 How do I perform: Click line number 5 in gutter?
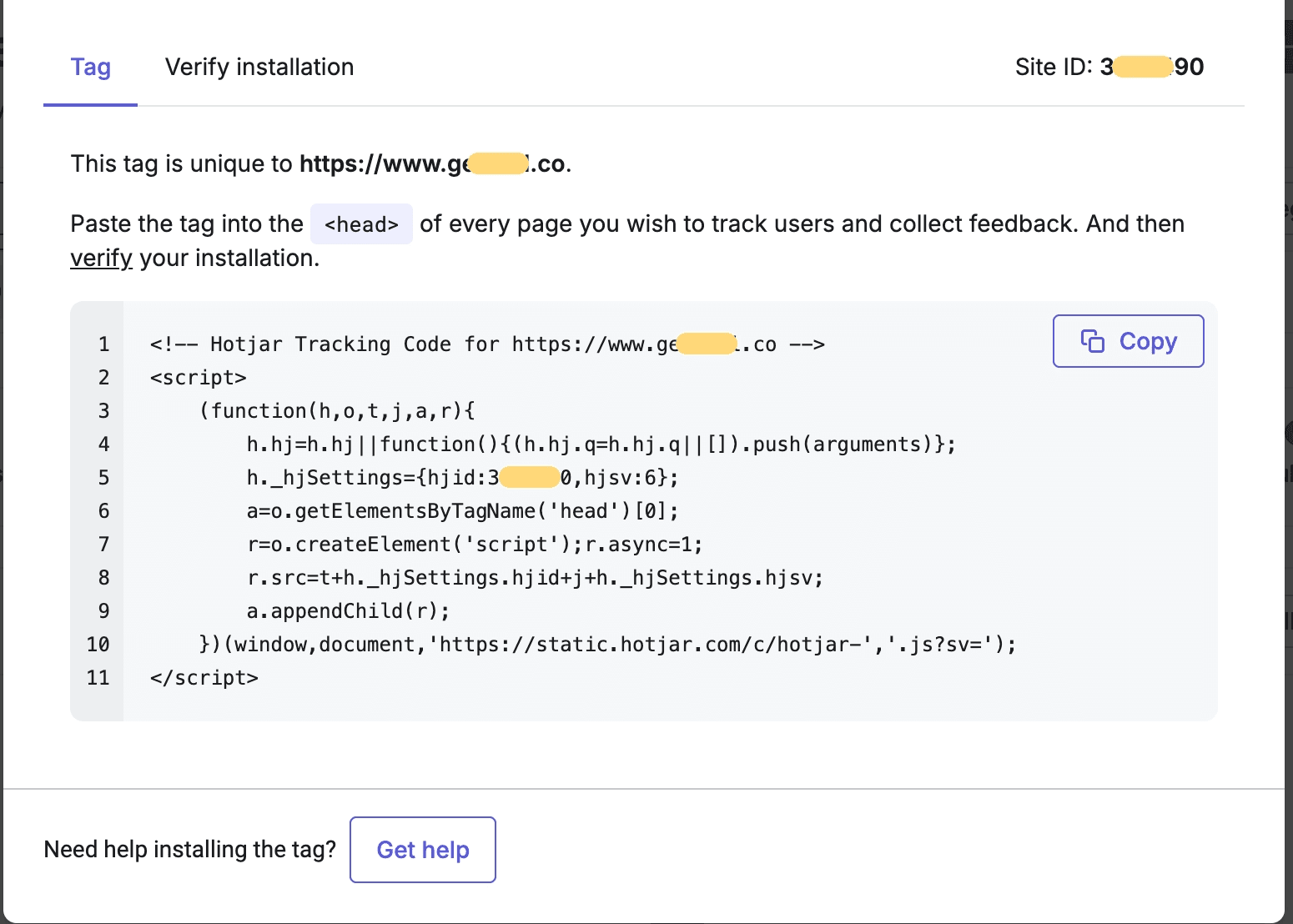pos(103,478)
